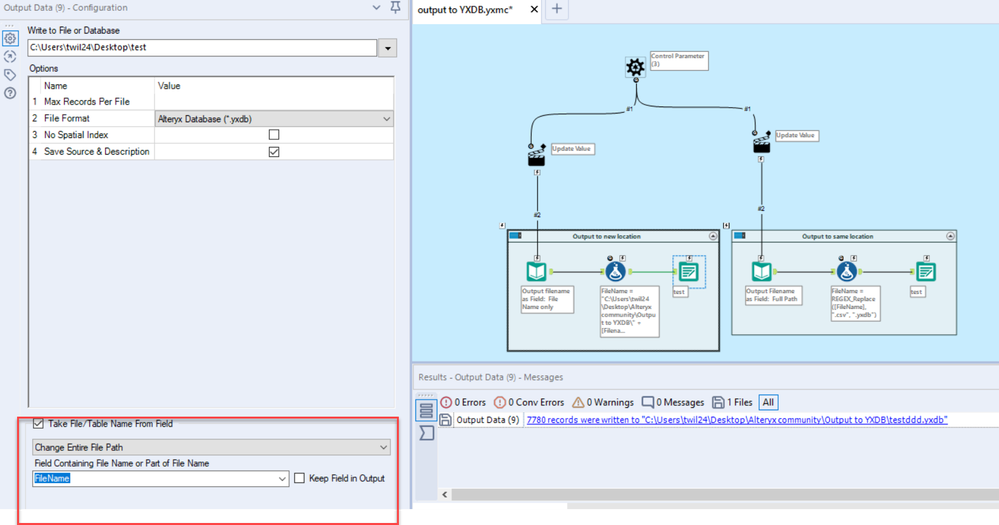The height and width of the screenshot is (525, 999).
Task: Filter results by 0 Errors
Action: 463,403
